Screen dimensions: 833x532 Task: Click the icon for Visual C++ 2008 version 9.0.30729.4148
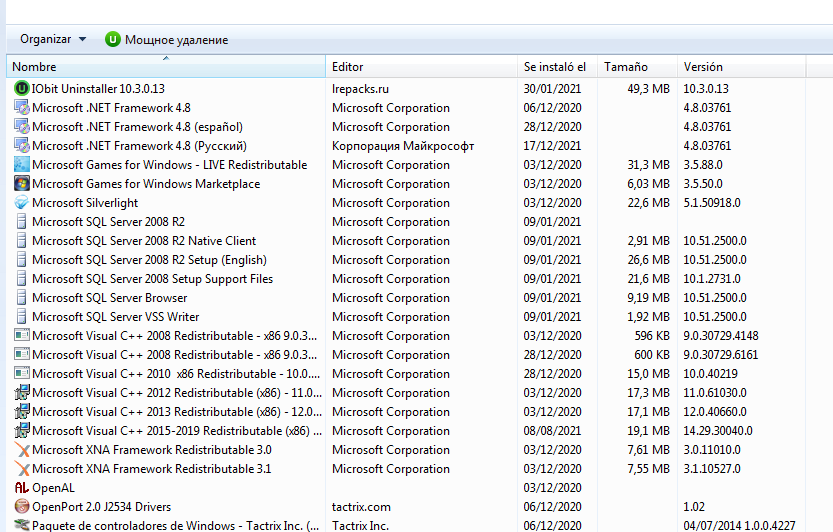coord(22,336)
